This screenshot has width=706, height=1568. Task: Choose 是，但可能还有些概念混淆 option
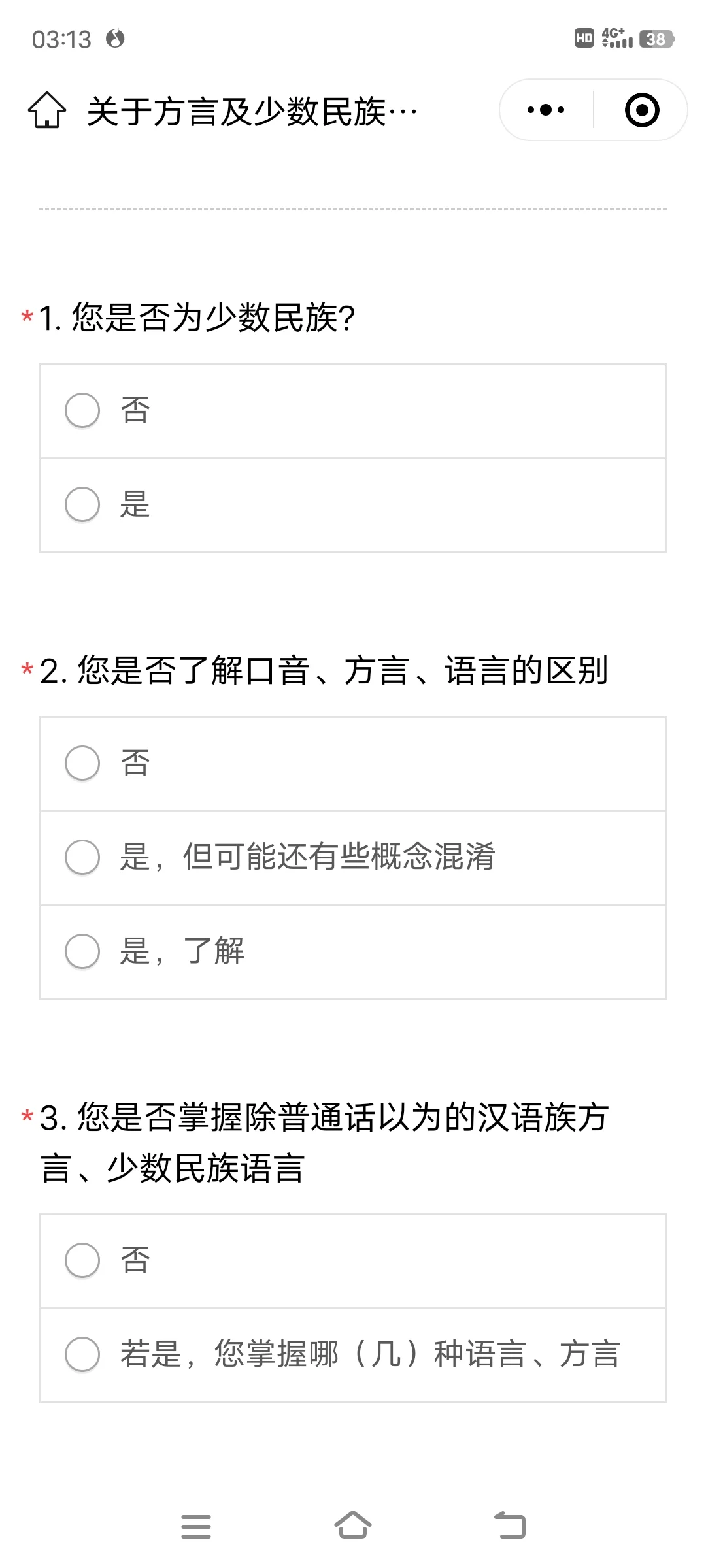(x=353, y=858)
